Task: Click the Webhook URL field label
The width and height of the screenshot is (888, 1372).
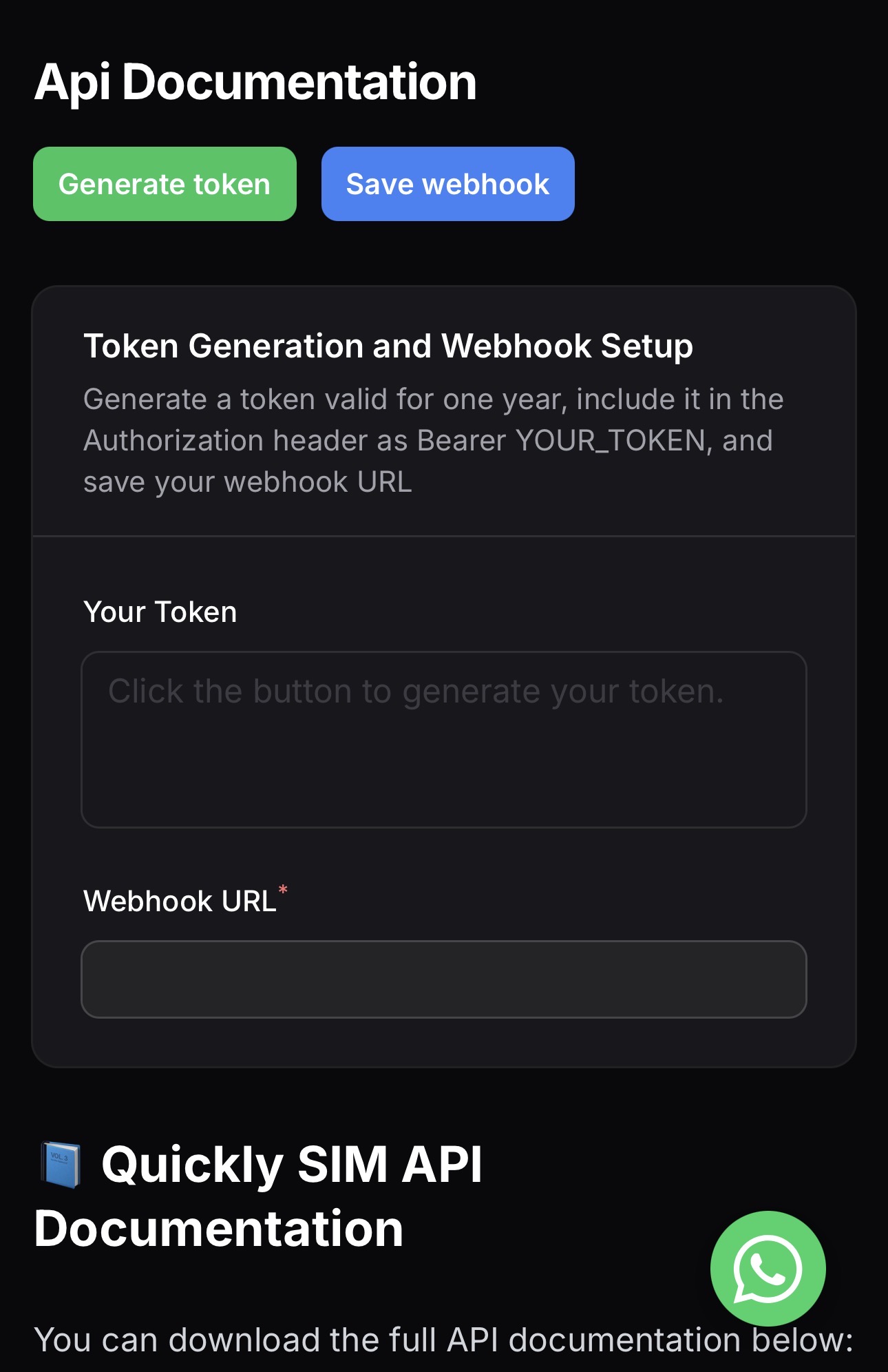Action: (x=180, y=902)
